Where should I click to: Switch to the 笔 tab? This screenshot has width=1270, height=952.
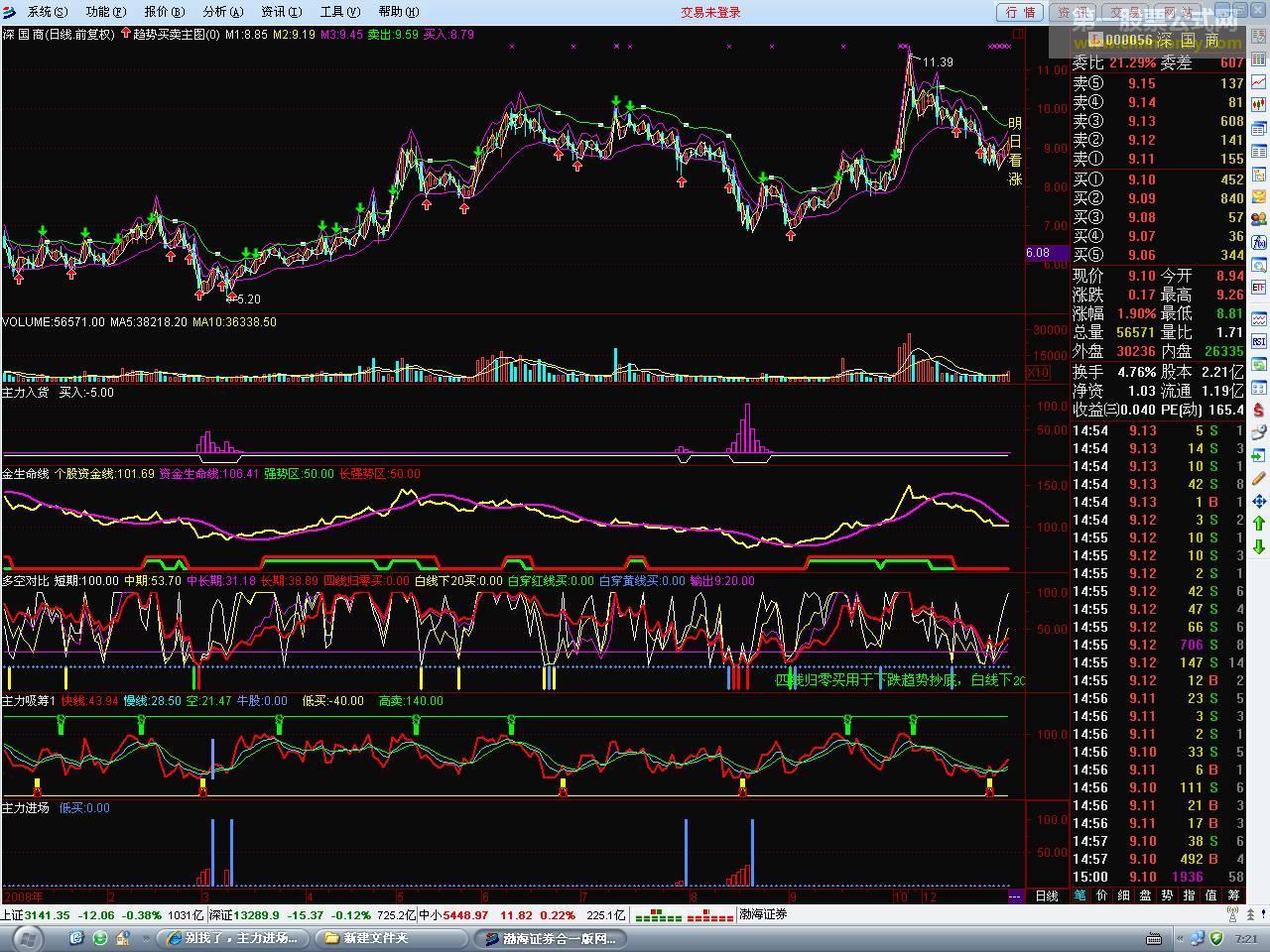(x=1080, y=895)
